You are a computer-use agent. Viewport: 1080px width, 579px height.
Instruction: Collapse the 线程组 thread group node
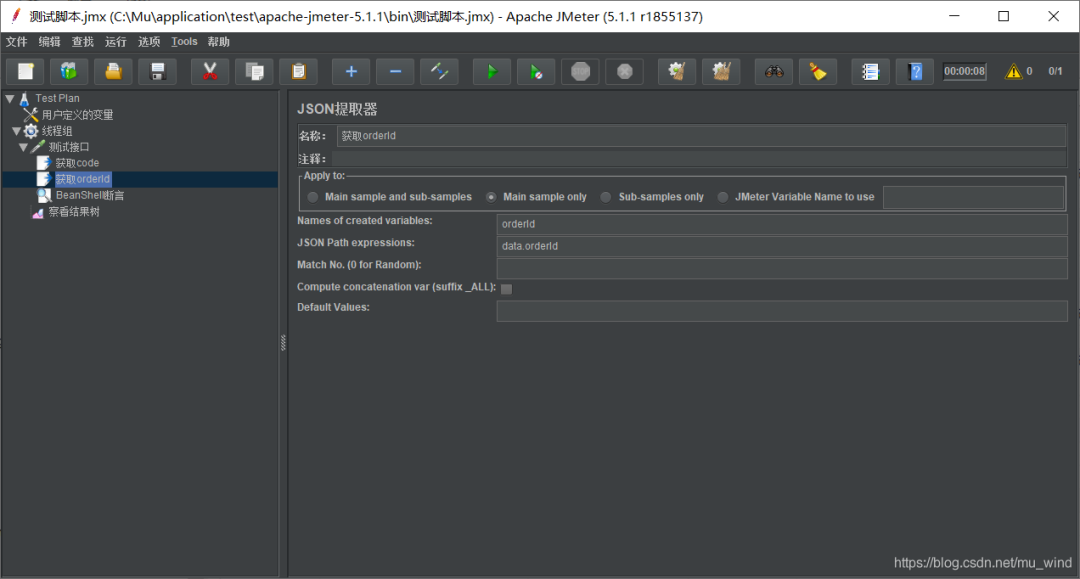pyautogui.click(x=16, y=131)
